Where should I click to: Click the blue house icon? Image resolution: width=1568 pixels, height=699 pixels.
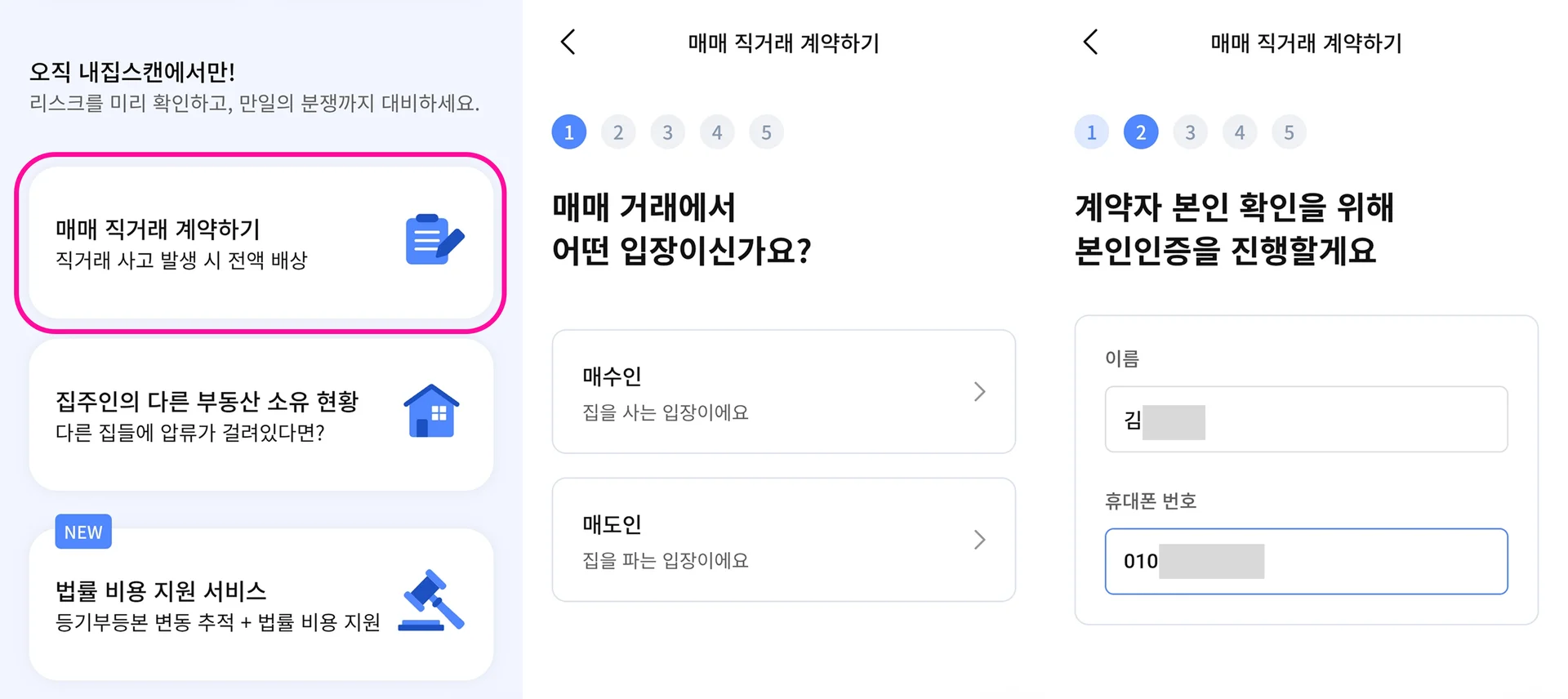pos(431,411)
